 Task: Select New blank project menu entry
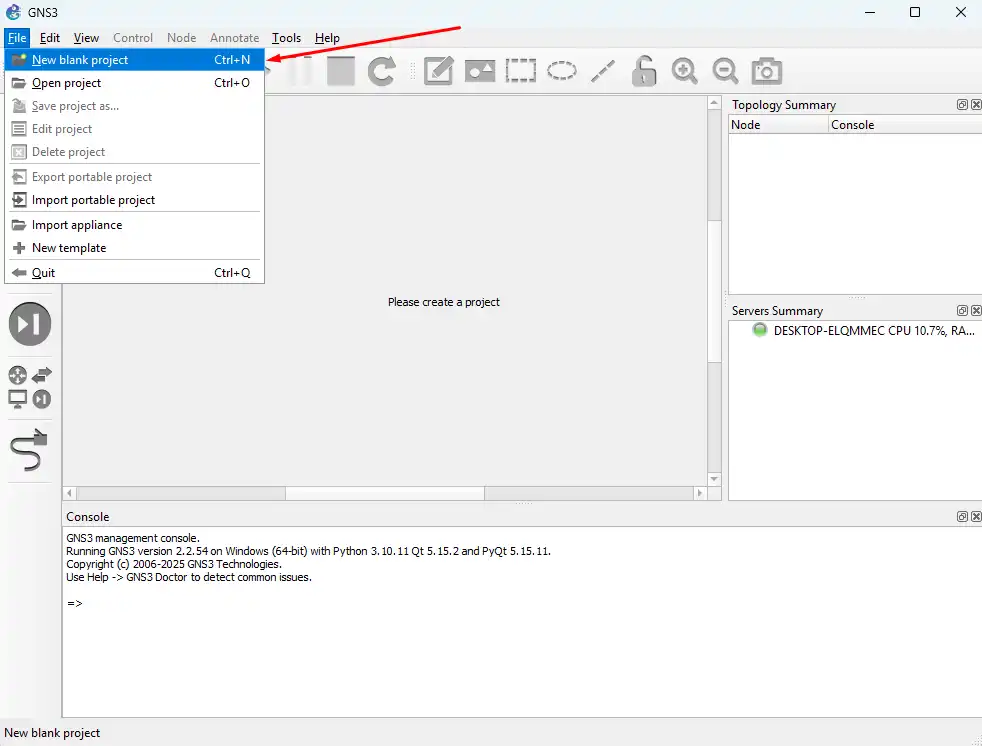80,60
